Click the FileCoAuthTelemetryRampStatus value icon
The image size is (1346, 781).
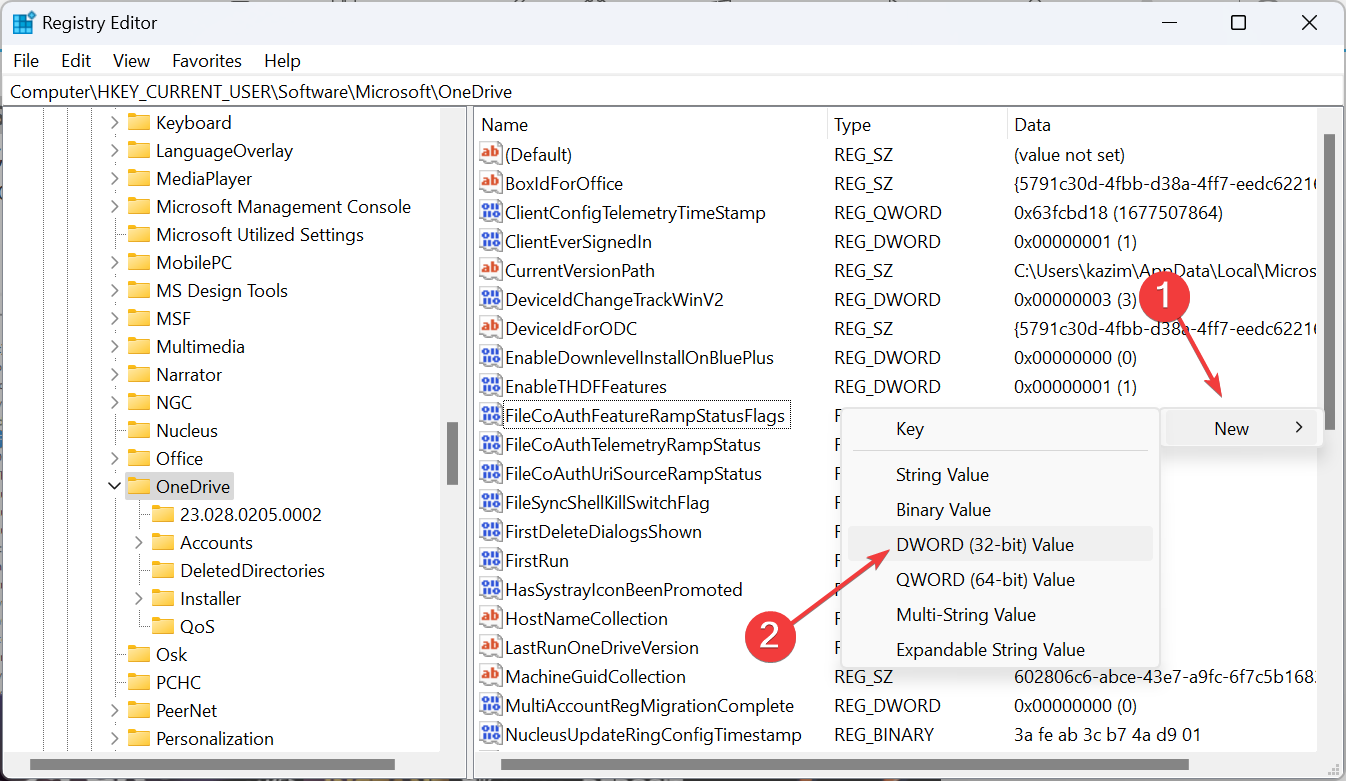(x=490, y=444)
